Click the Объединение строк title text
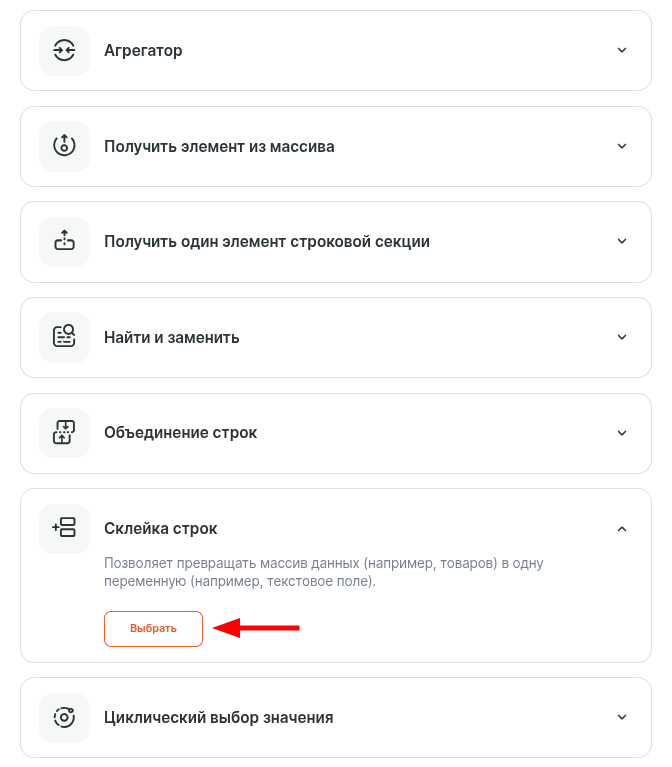Screen dimensions: 672x767 tap(180, 433)
